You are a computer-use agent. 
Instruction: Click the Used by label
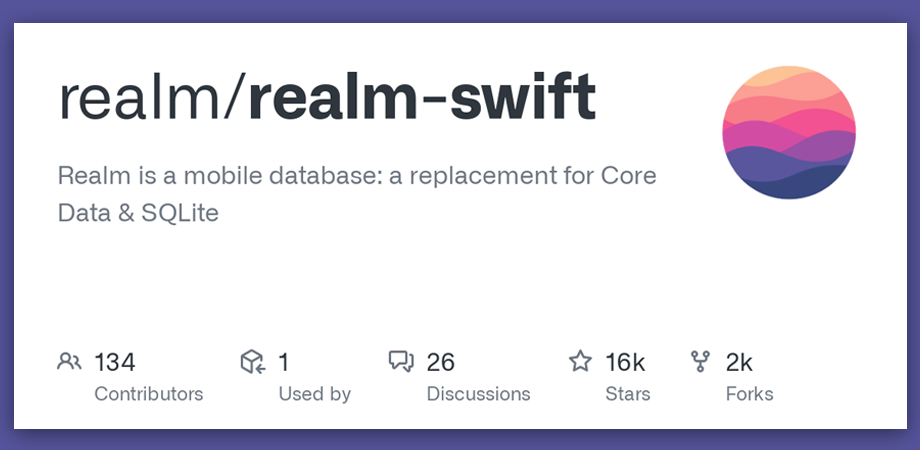click(314, 394)
